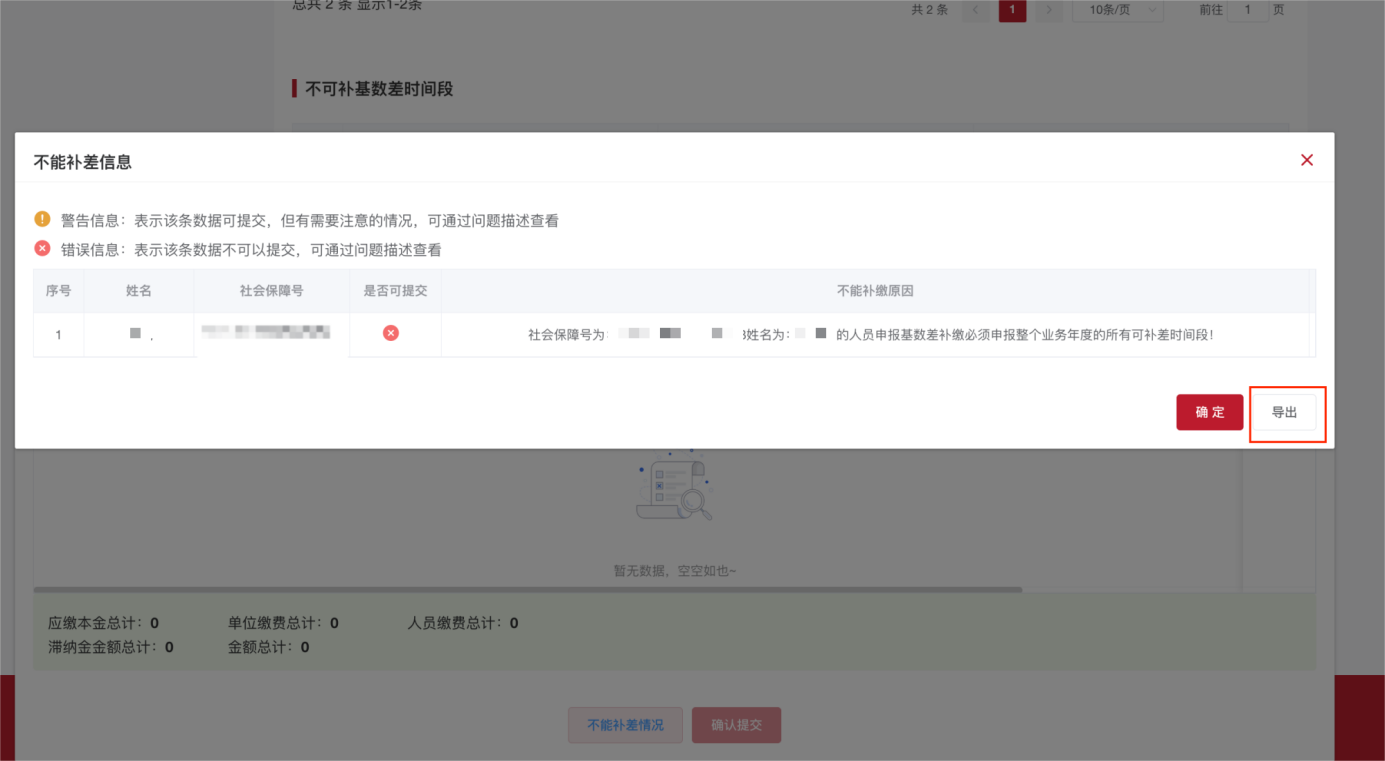The image size is (1385, 761).
Task: Click the empty data magnifier illustration
Action: tap(674, 487)
